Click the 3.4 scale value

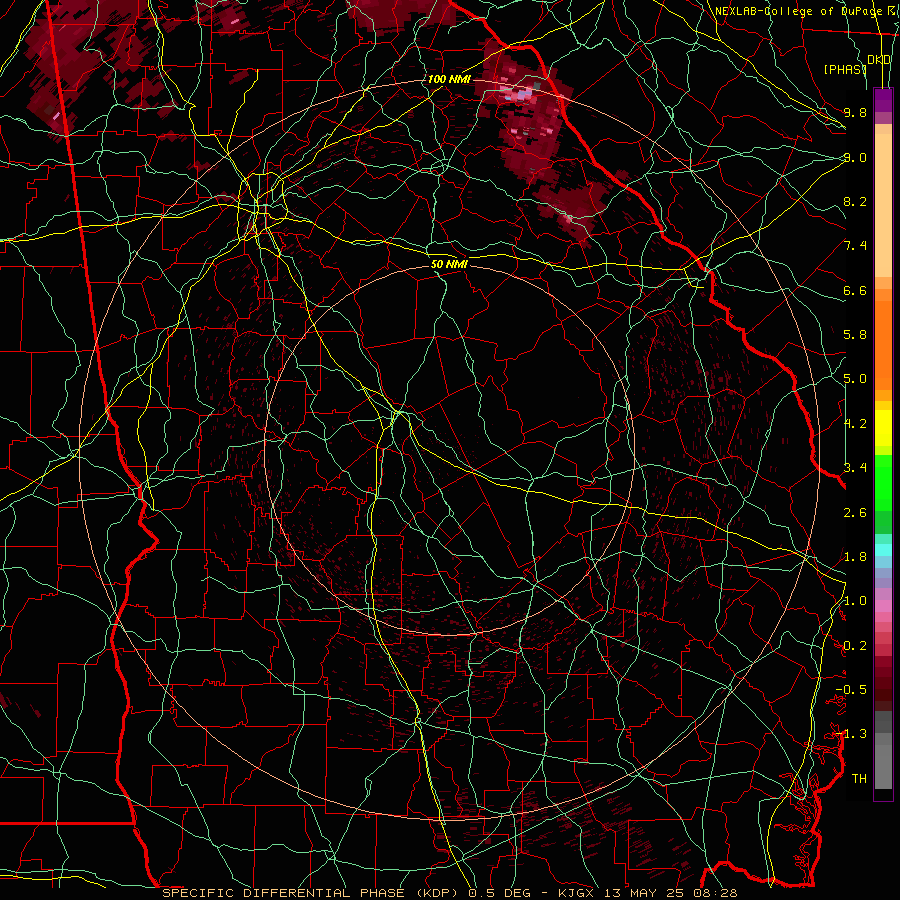(855, 468)
